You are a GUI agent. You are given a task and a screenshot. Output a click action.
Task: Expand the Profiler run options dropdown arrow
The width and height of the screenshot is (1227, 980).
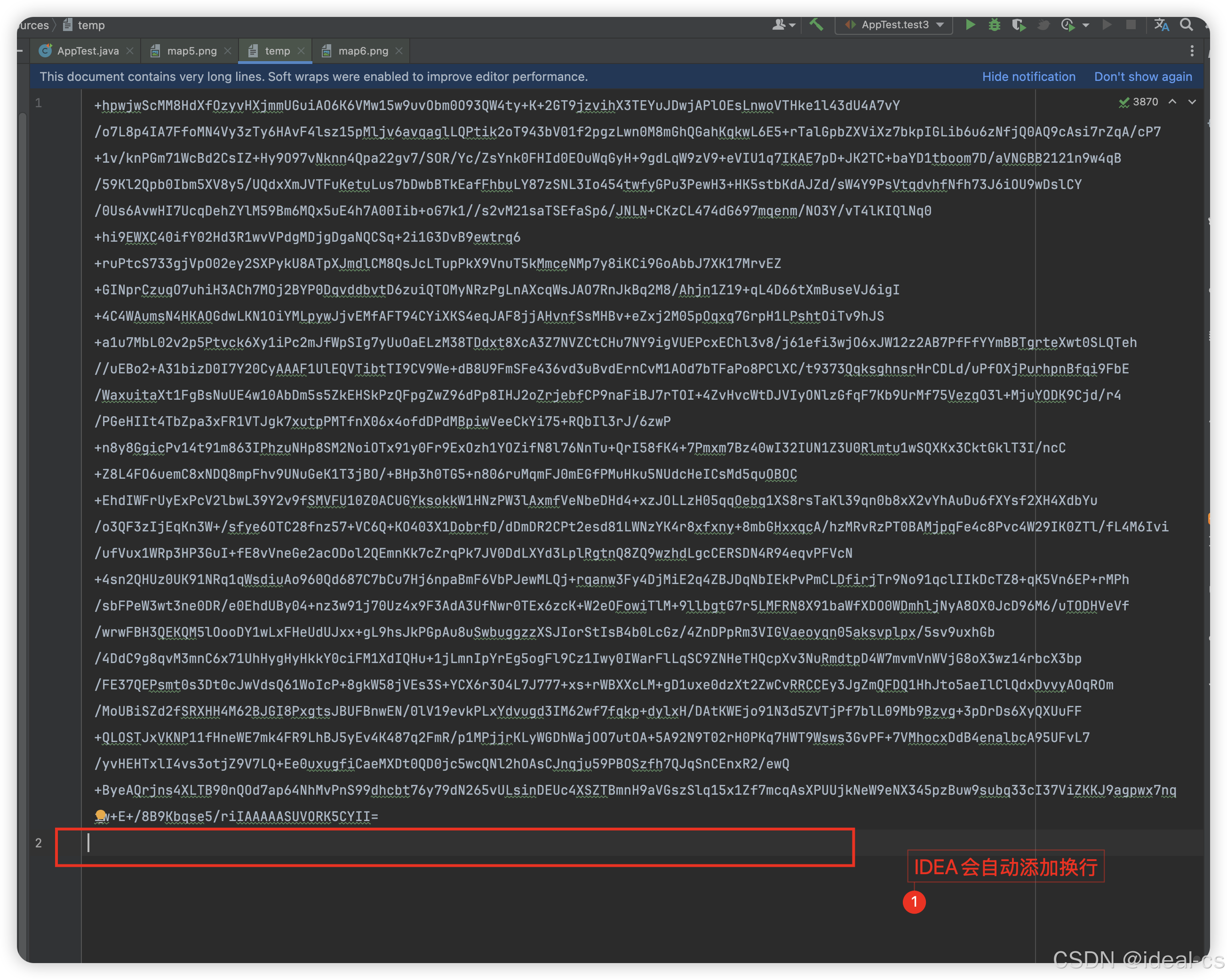tap(1086, 25)
